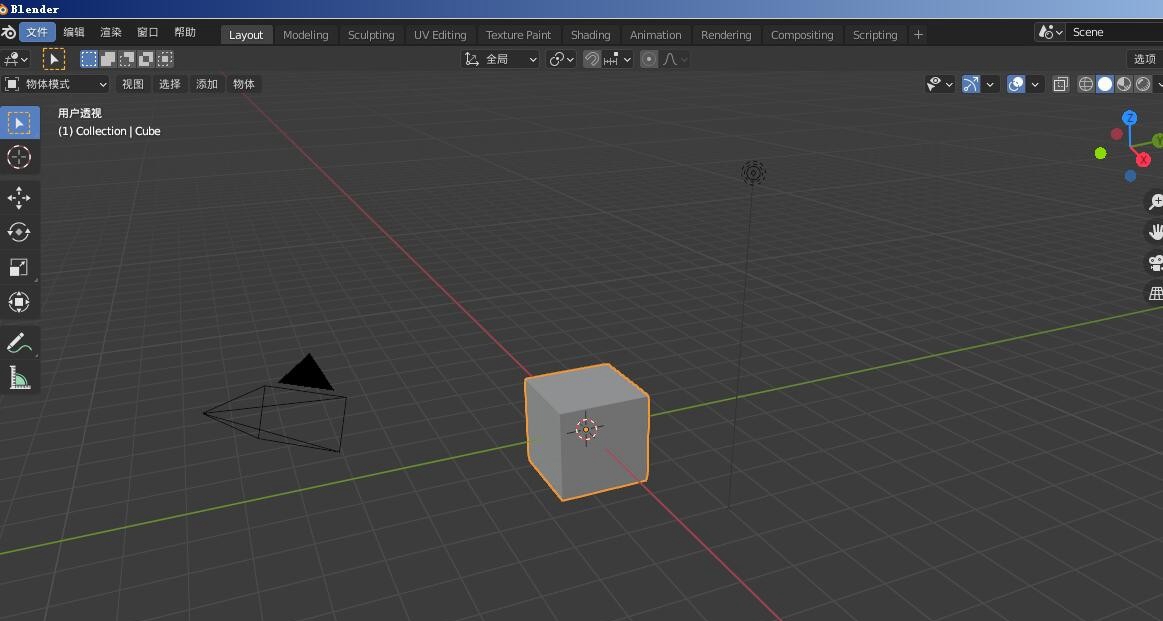This screenshot has height=621, width=1163.
Task: Toggle X-ray mode
Action: tap(1061, 85)
